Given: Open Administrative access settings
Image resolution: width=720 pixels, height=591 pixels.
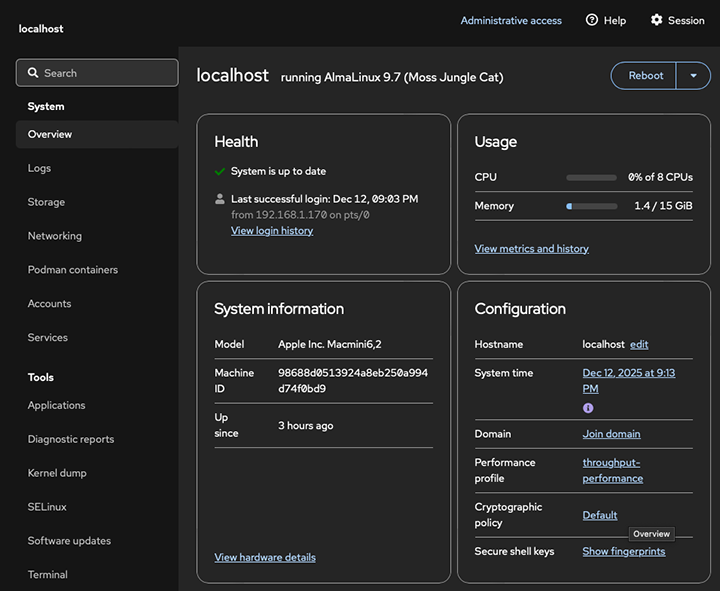Looking at the screenshot, I should (x=511, y=20).
